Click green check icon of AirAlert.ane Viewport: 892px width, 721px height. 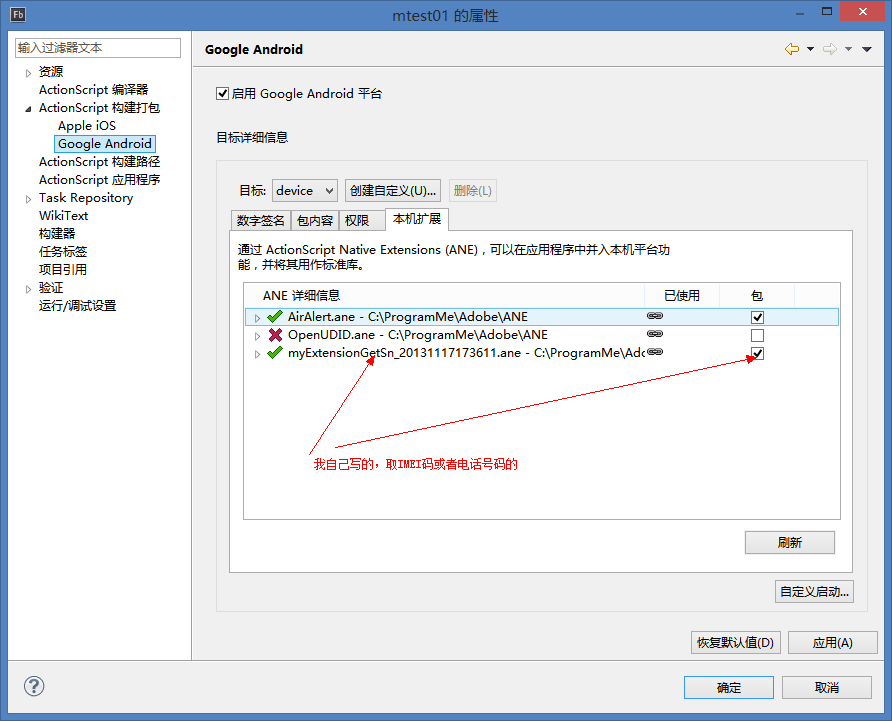point(275,316)
